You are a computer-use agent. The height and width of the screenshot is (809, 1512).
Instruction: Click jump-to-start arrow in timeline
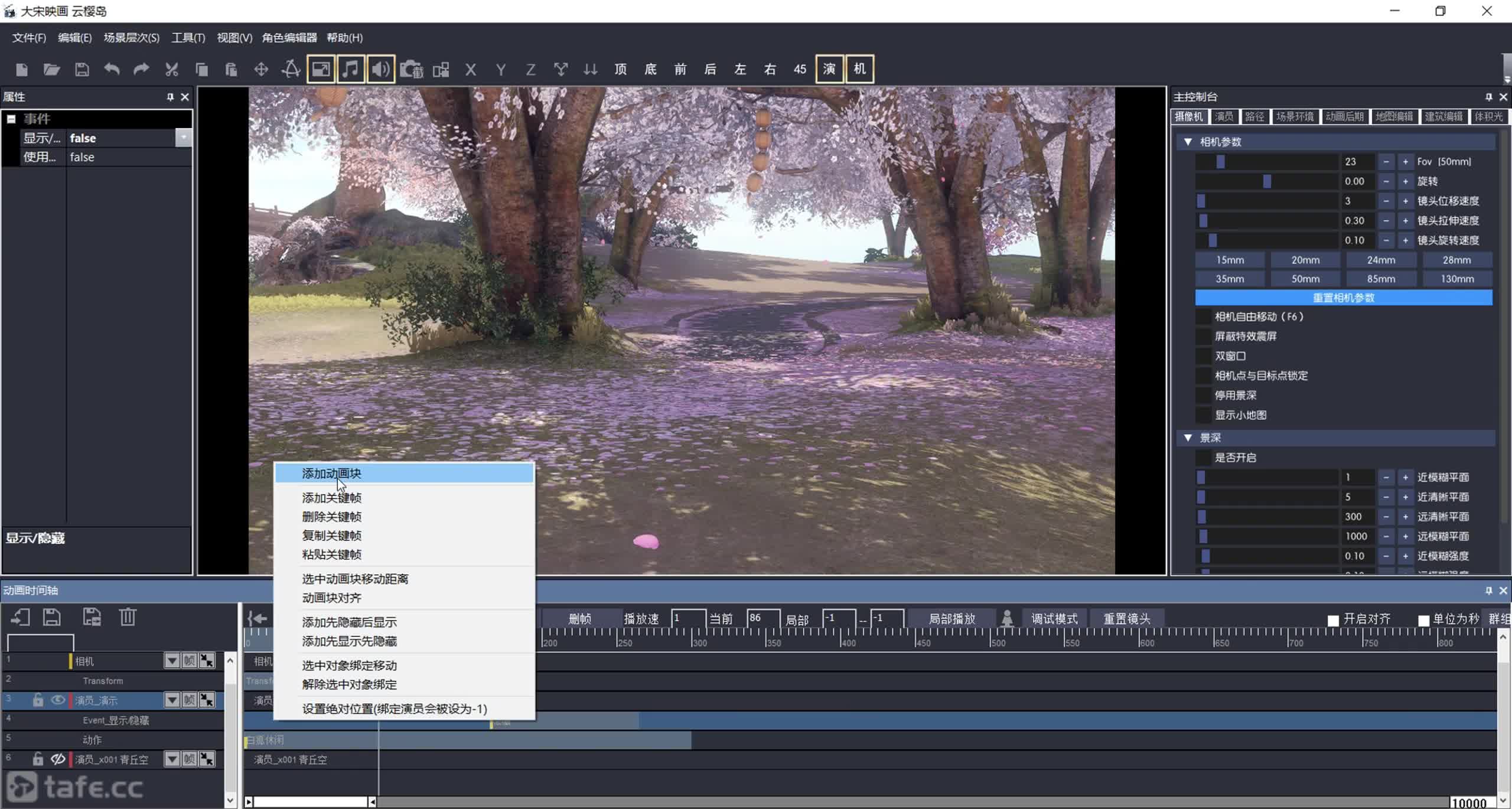(x=258, y=618)
